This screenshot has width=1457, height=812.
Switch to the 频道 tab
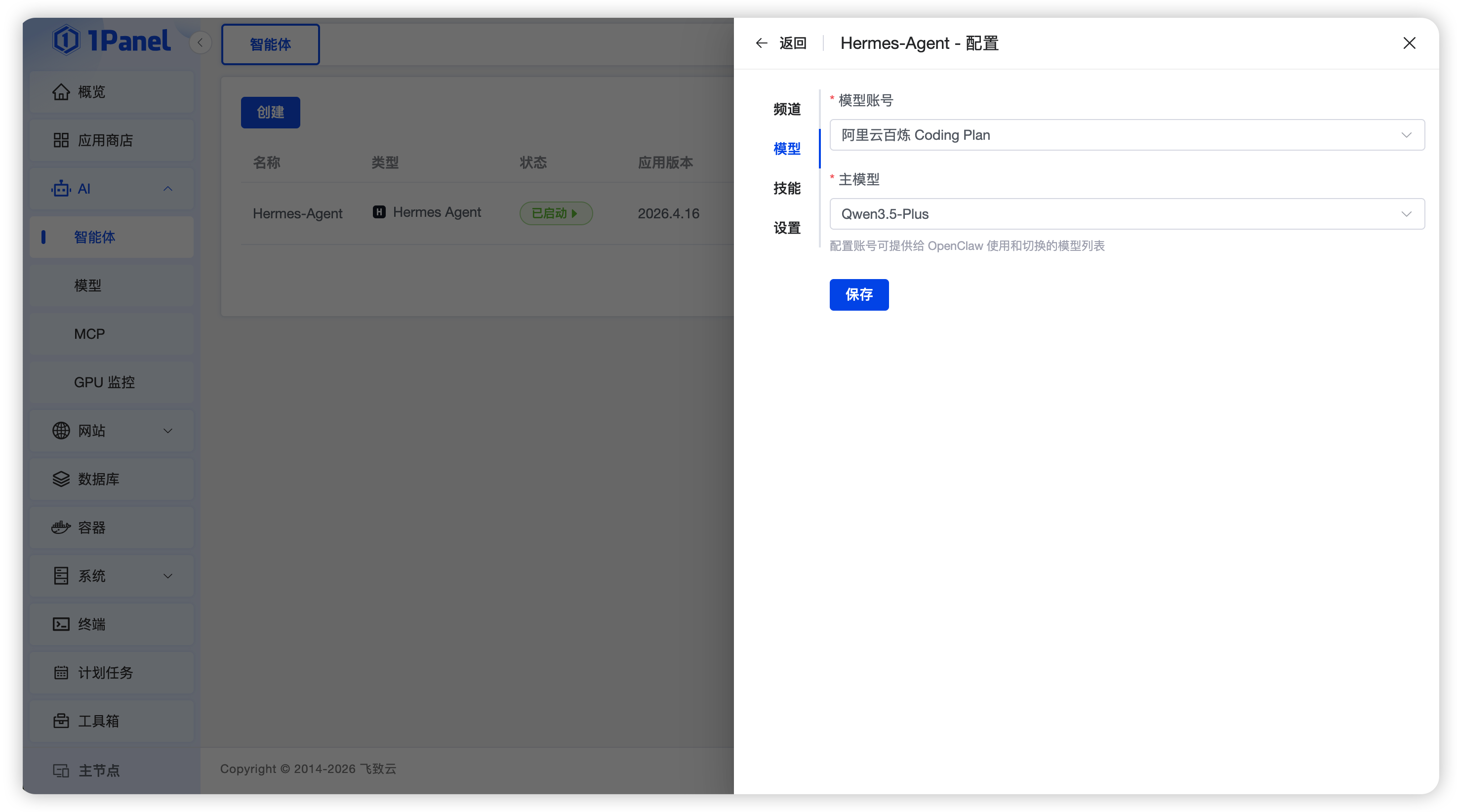(x=787, y=109)
